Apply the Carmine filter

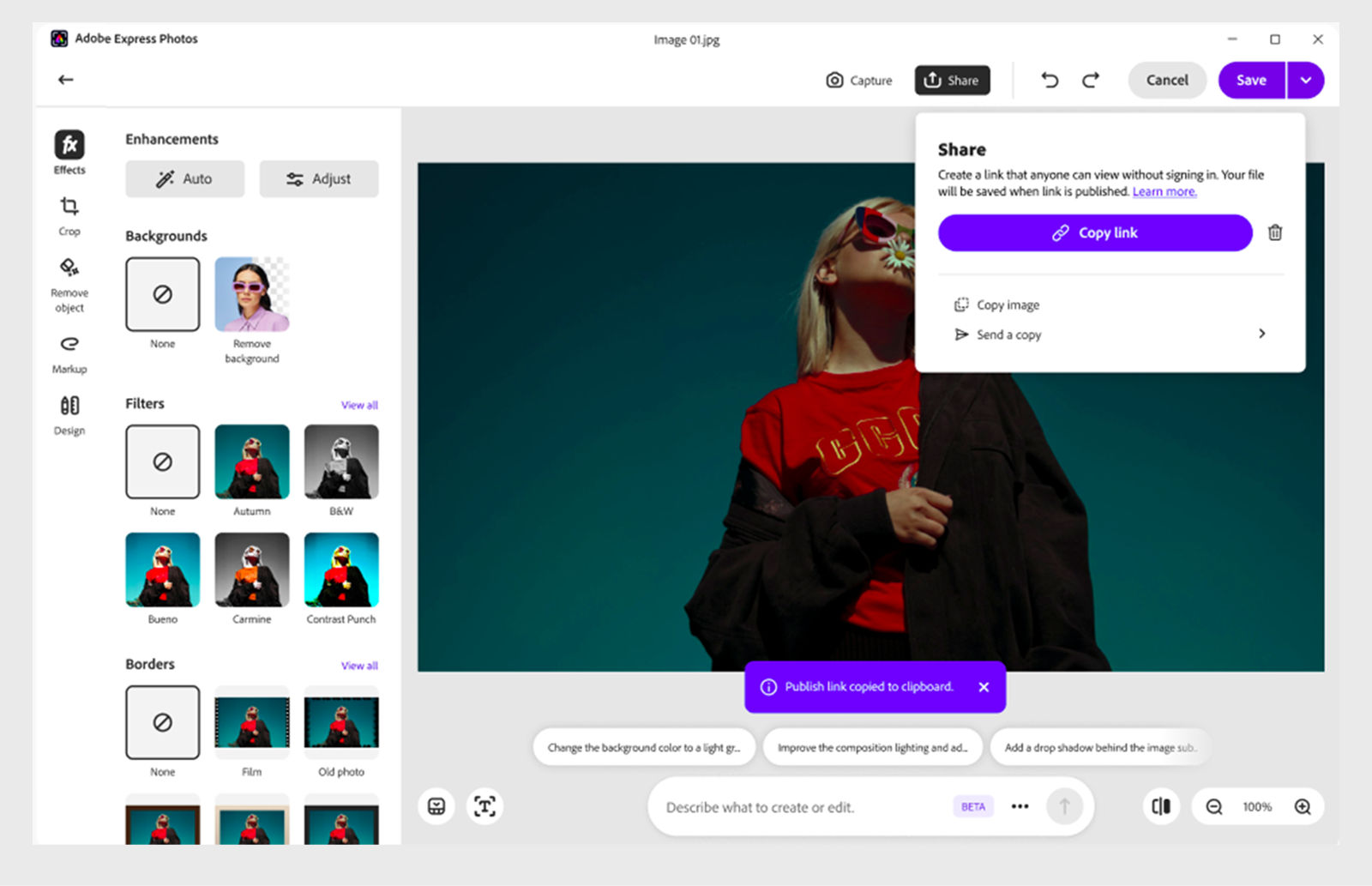252,570
